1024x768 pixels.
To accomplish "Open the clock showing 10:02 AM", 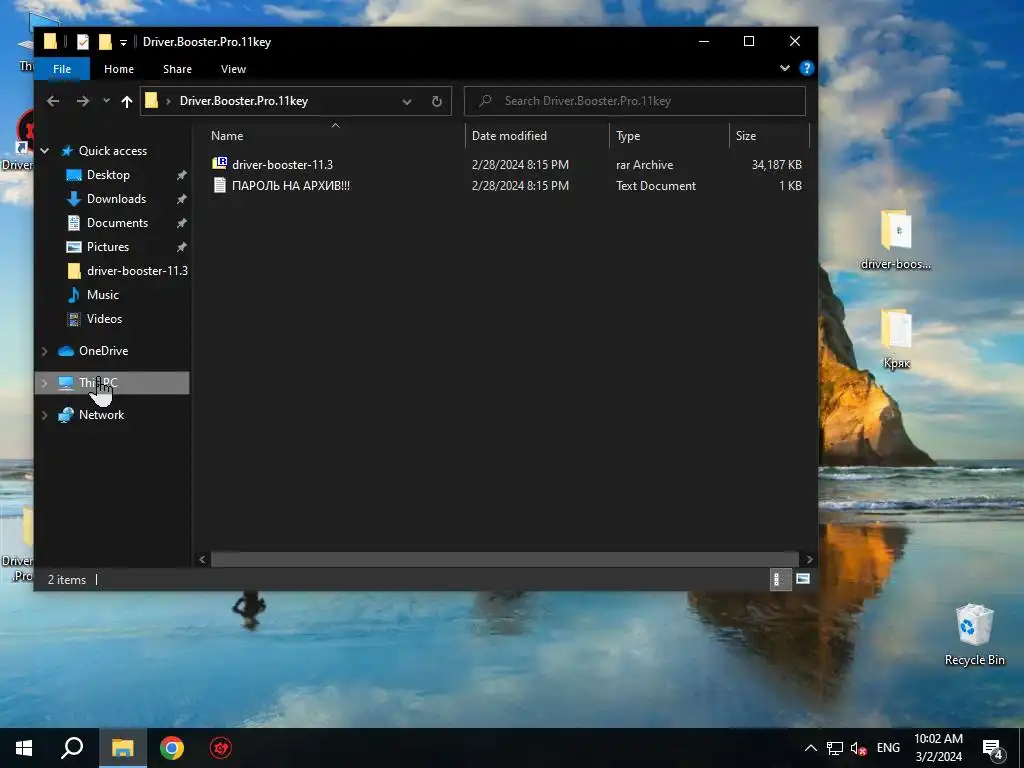I will click(x=938, y=748).
